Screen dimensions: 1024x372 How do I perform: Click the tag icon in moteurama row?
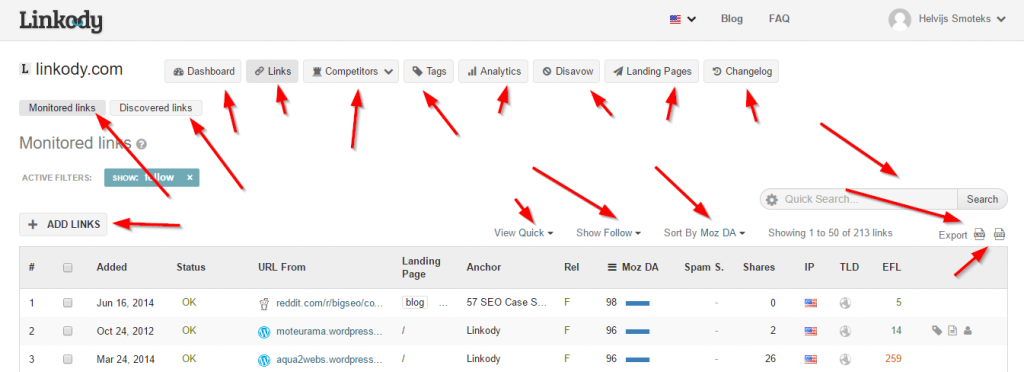point(937,331)
